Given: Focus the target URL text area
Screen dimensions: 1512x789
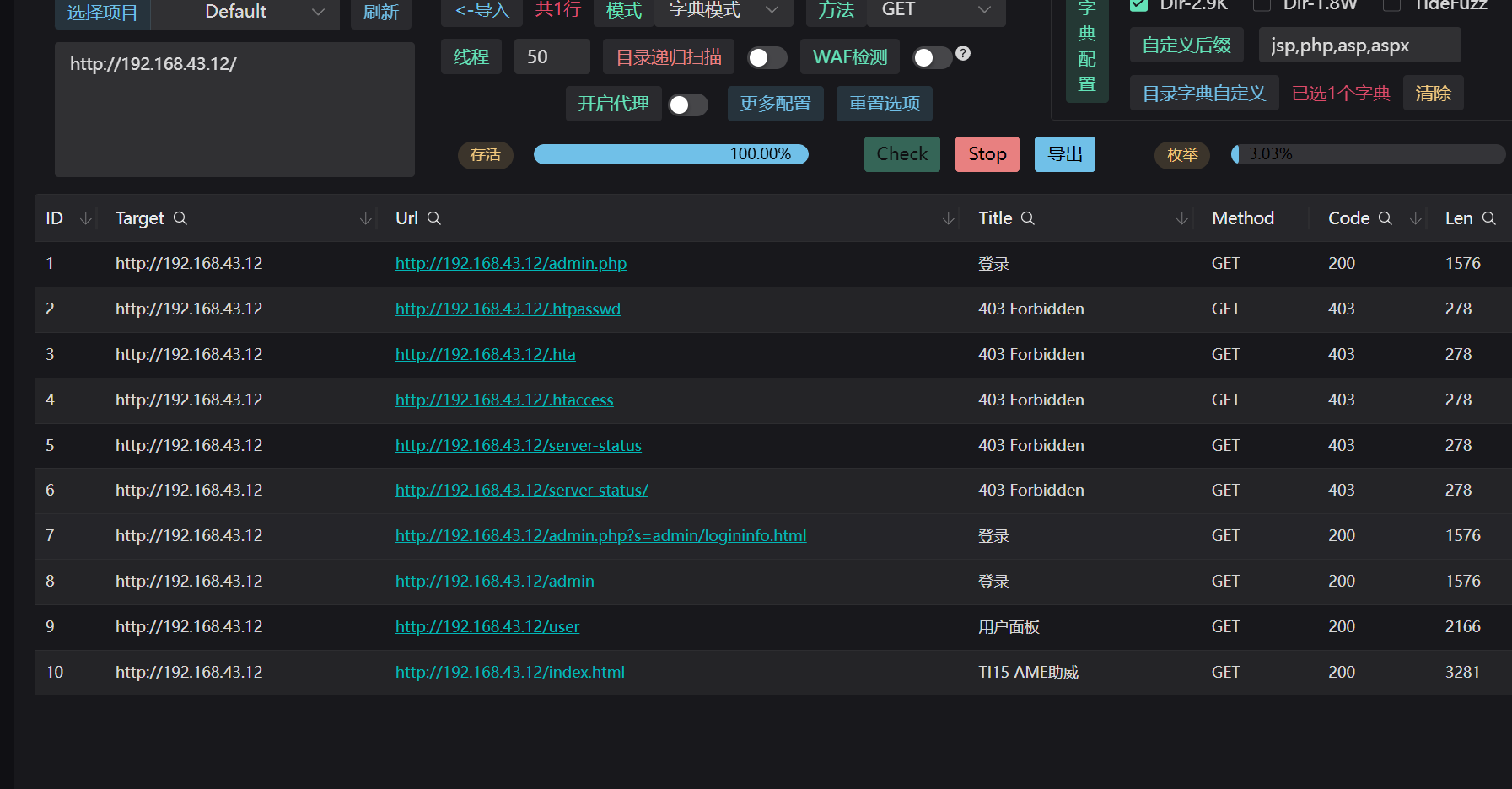Looking at the screenshot, I should (234, 110).
